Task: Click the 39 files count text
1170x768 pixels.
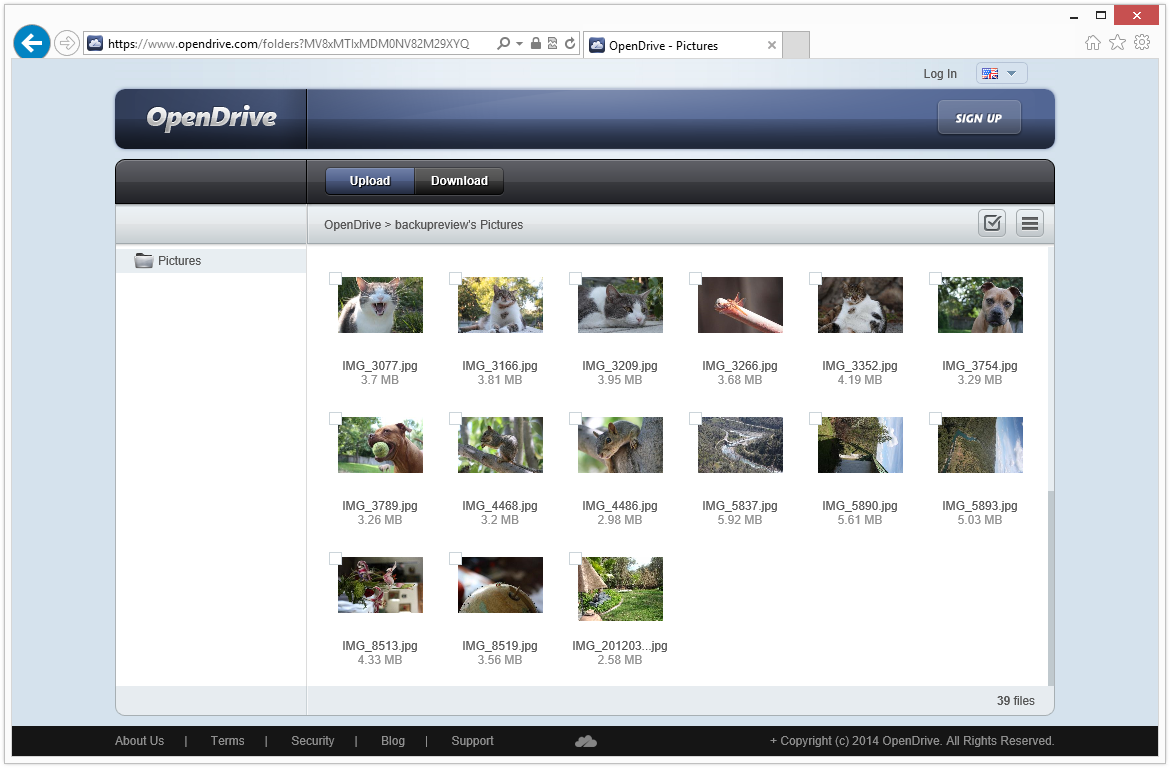Action: pyautogui.click(x=1016, y=701)
